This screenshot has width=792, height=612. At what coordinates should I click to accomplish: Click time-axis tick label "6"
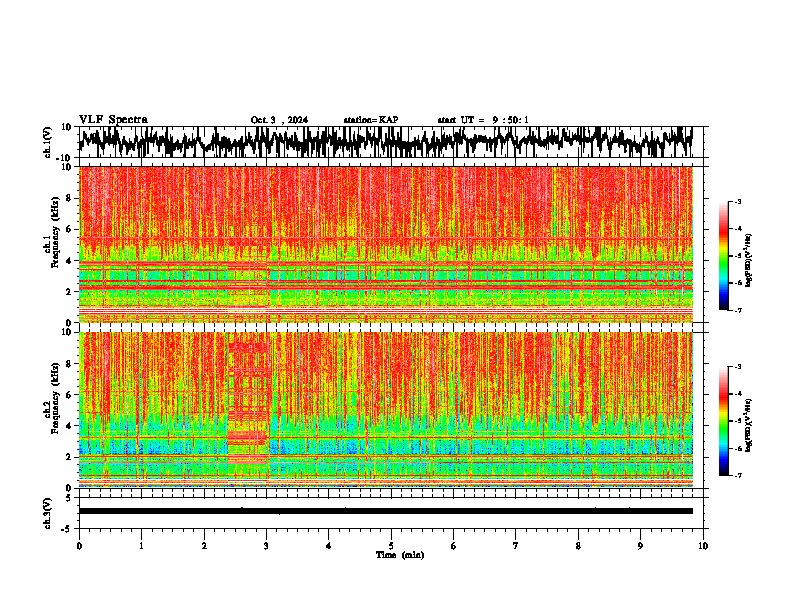point(454,546)
